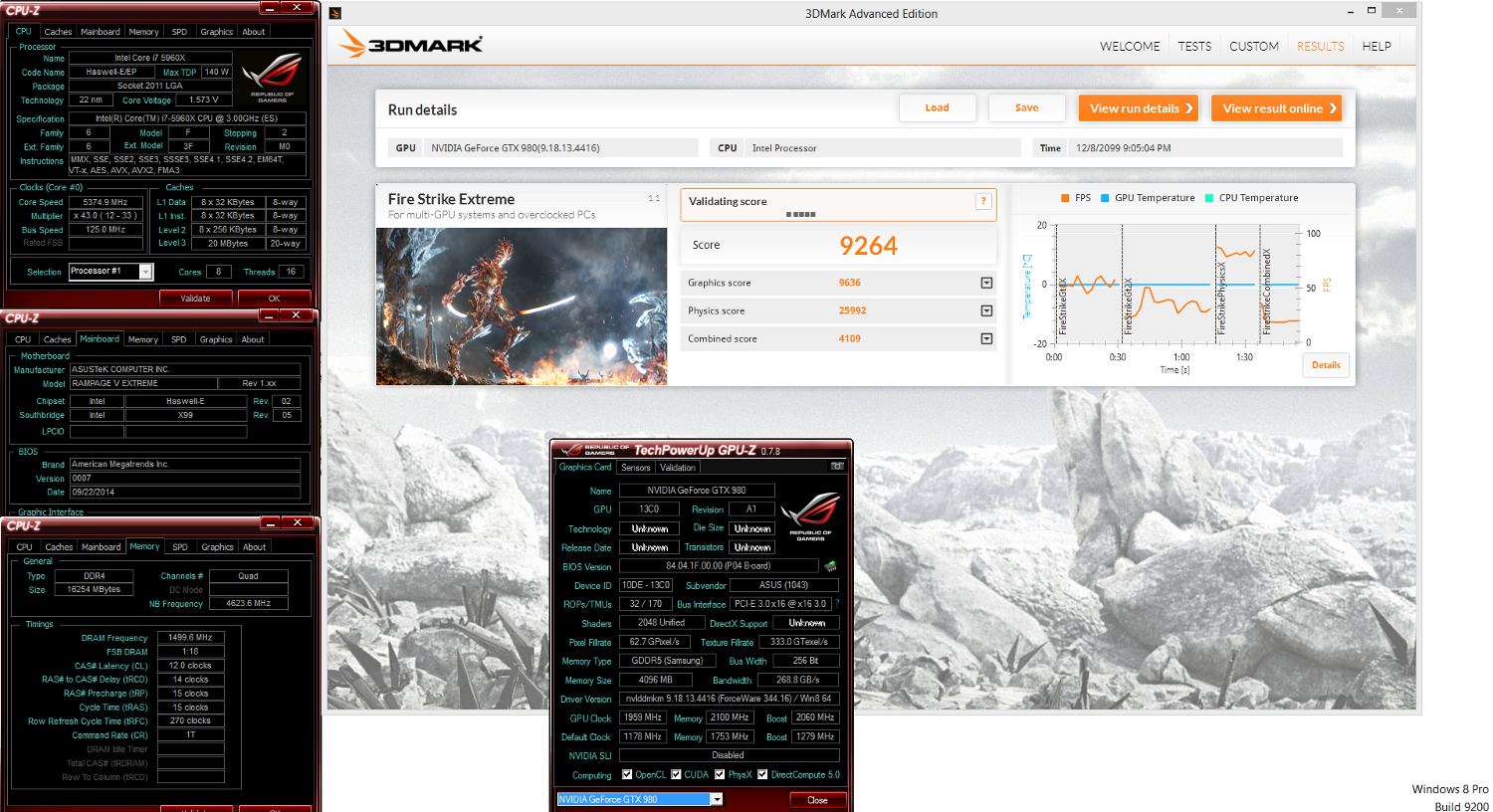Open Graphics tab in CPU-Z Mainboard window
Screen dimensions: 1493x812
point(216,339)
